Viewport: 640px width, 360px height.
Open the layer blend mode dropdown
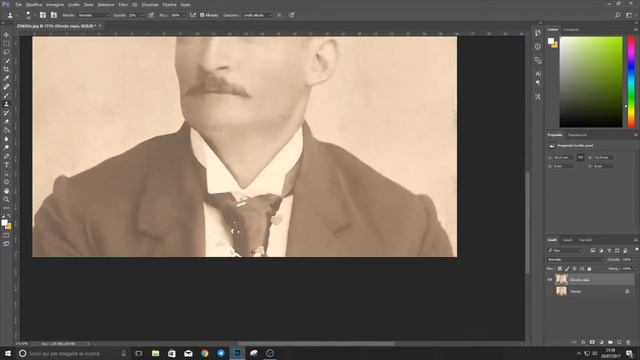[x=575, y=260]
